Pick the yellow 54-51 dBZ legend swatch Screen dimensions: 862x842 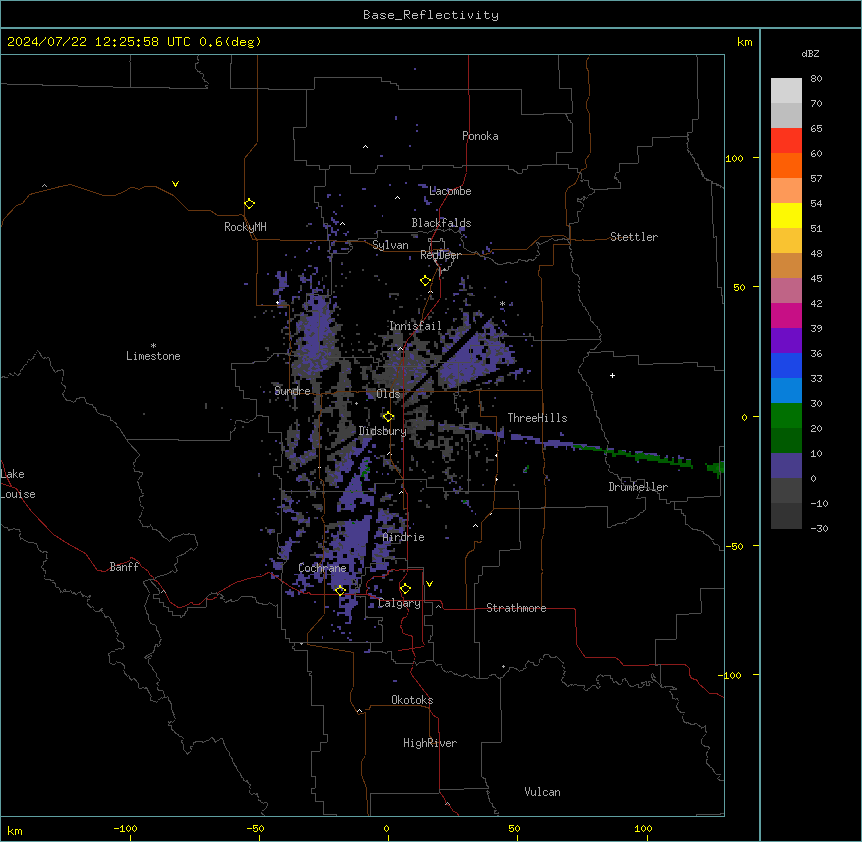[x=786, y=215]
